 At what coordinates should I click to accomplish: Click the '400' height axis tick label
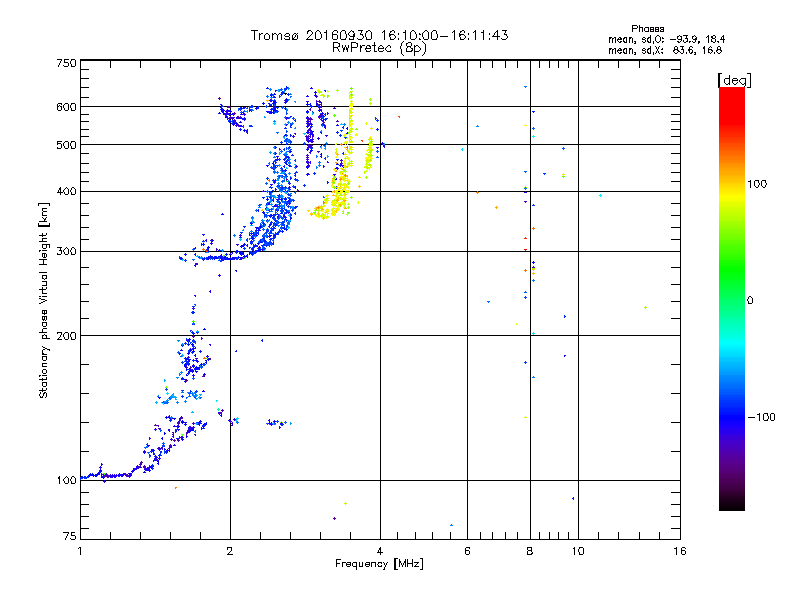66,192
